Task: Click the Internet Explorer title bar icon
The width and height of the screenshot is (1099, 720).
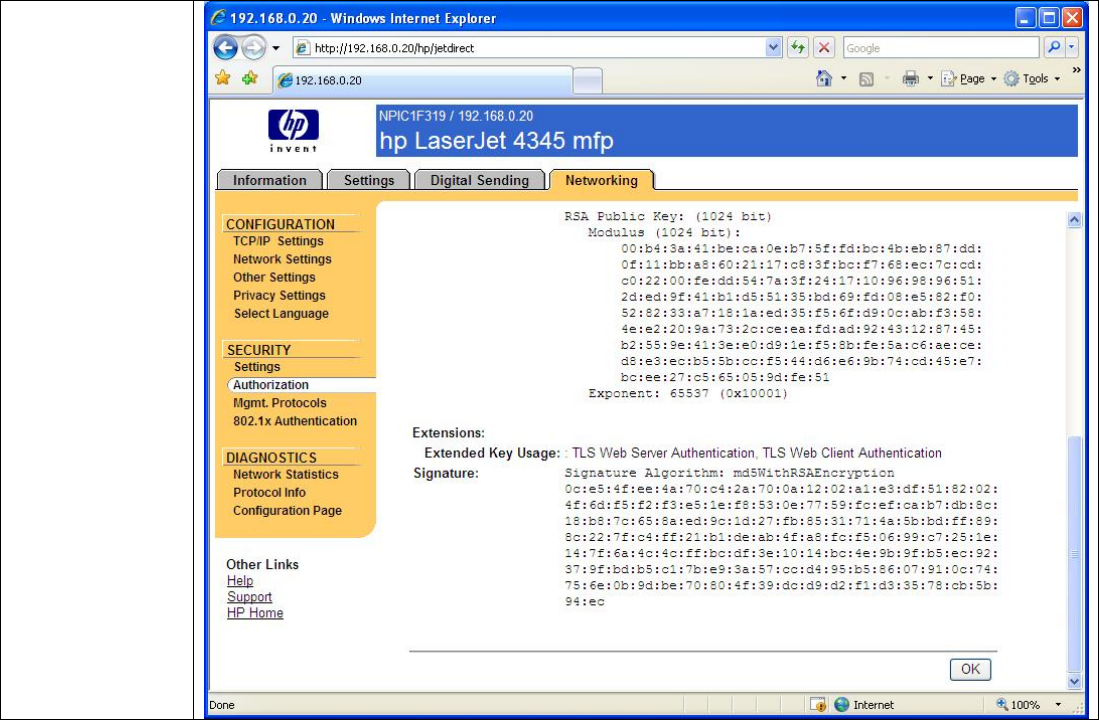Action: pyautogui.click(x=219, y=18)
